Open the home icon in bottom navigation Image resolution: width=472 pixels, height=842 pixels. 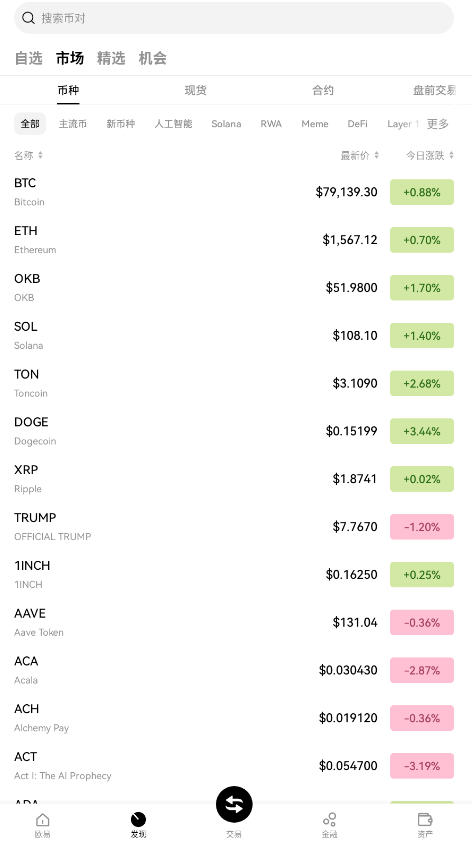click(42, 820)
